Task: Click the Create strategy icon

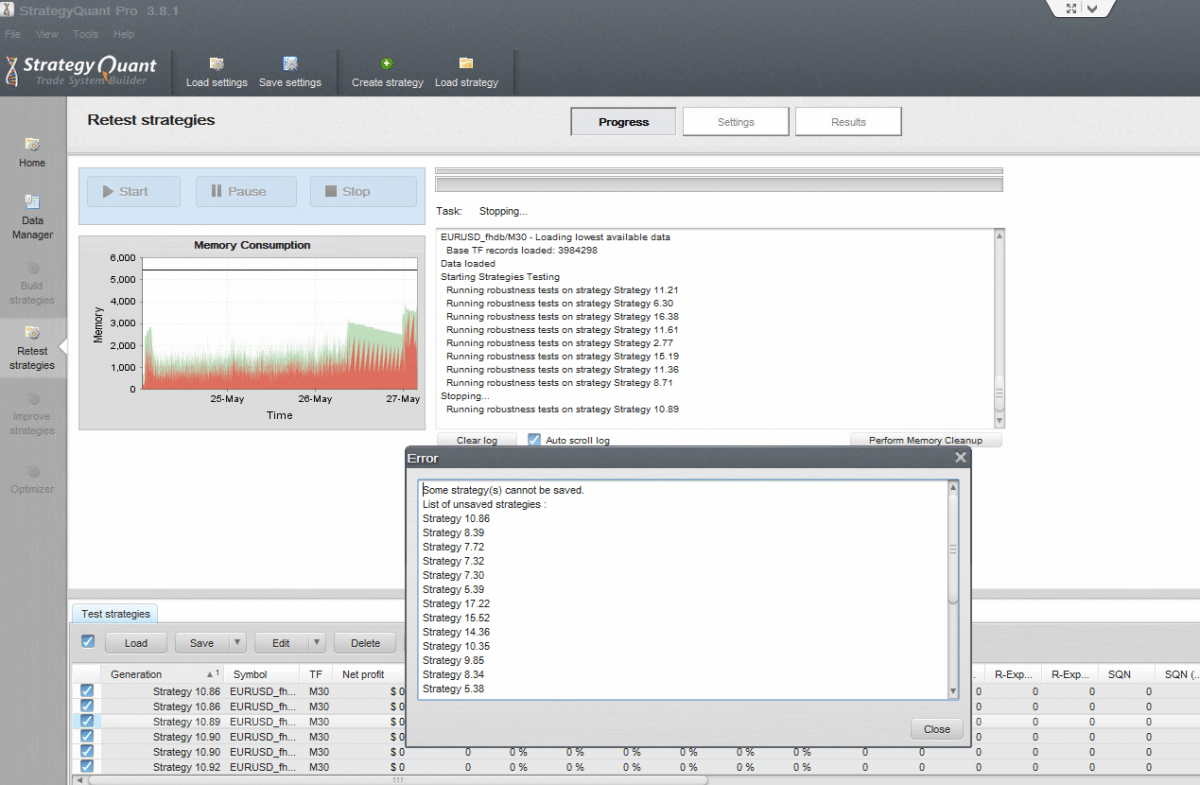Action: point(387,63)
